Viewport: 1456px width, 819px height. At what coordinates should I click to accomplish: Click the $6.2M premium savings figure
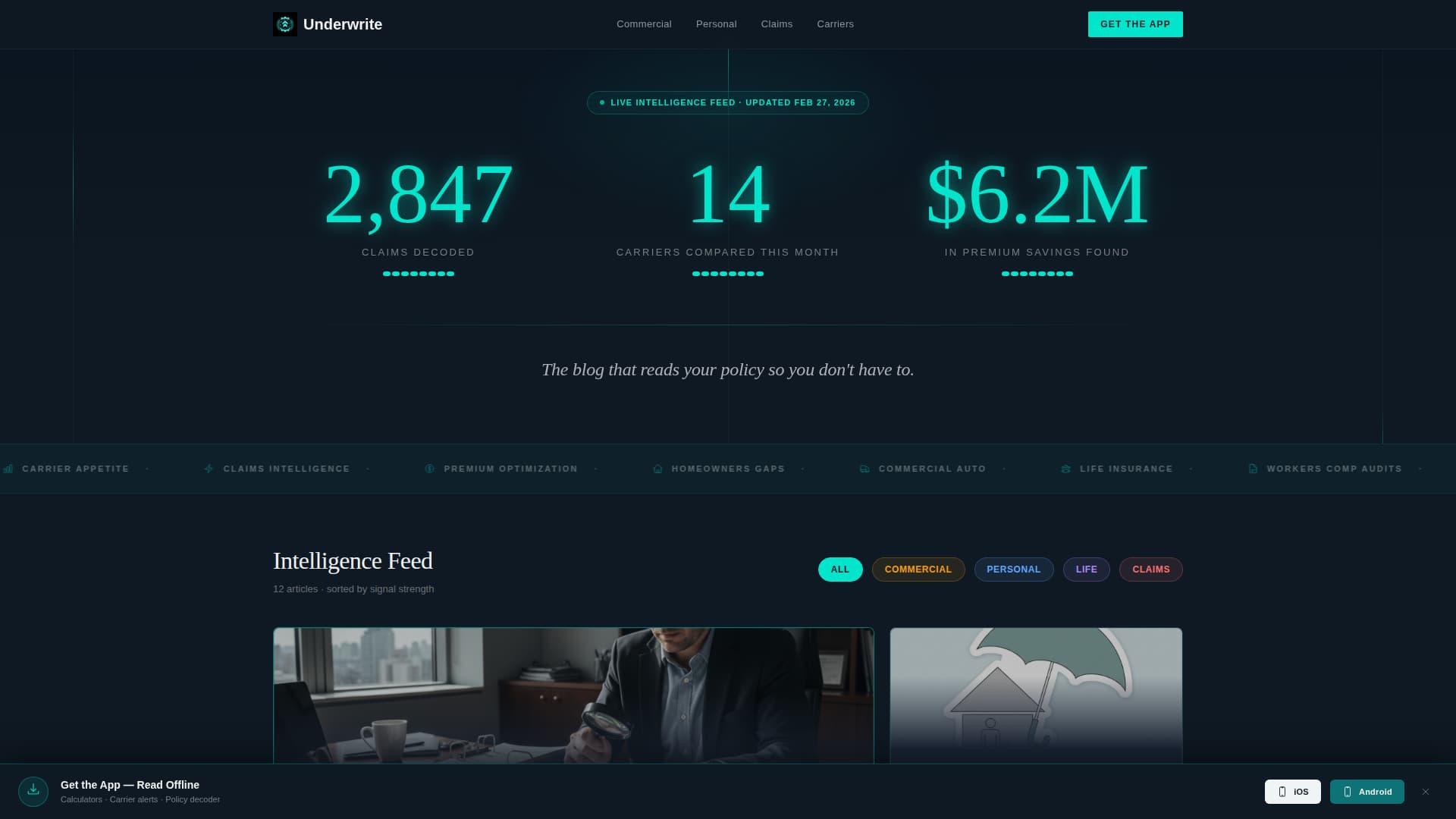click(x=1037, y=195)
